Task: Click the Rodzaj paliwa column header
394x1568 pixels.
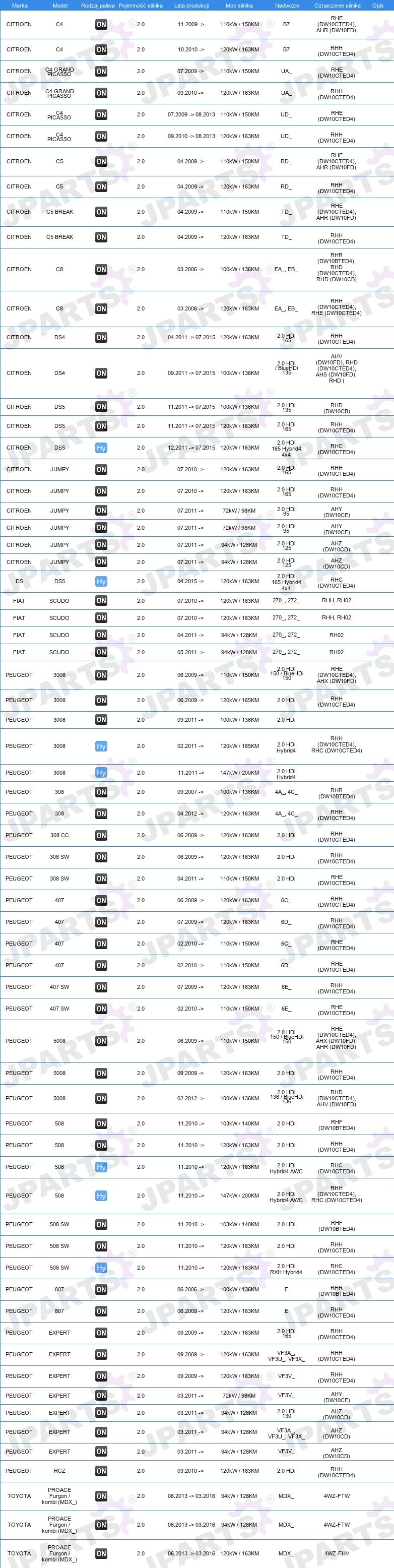Action: click(x=98, y=6)
